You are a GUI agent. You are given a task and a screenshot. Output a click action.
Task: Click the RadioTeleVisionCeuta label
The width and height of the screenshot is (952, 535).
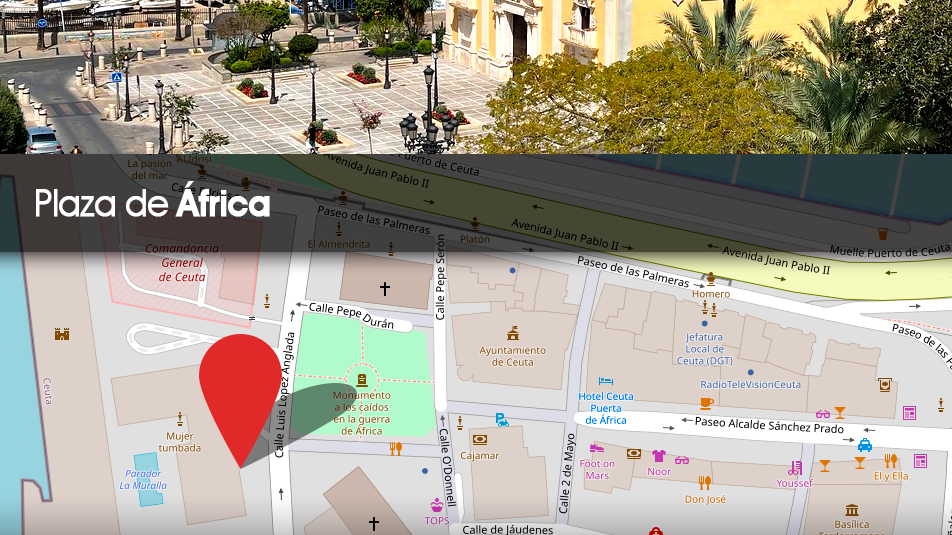tap(750, 384)
